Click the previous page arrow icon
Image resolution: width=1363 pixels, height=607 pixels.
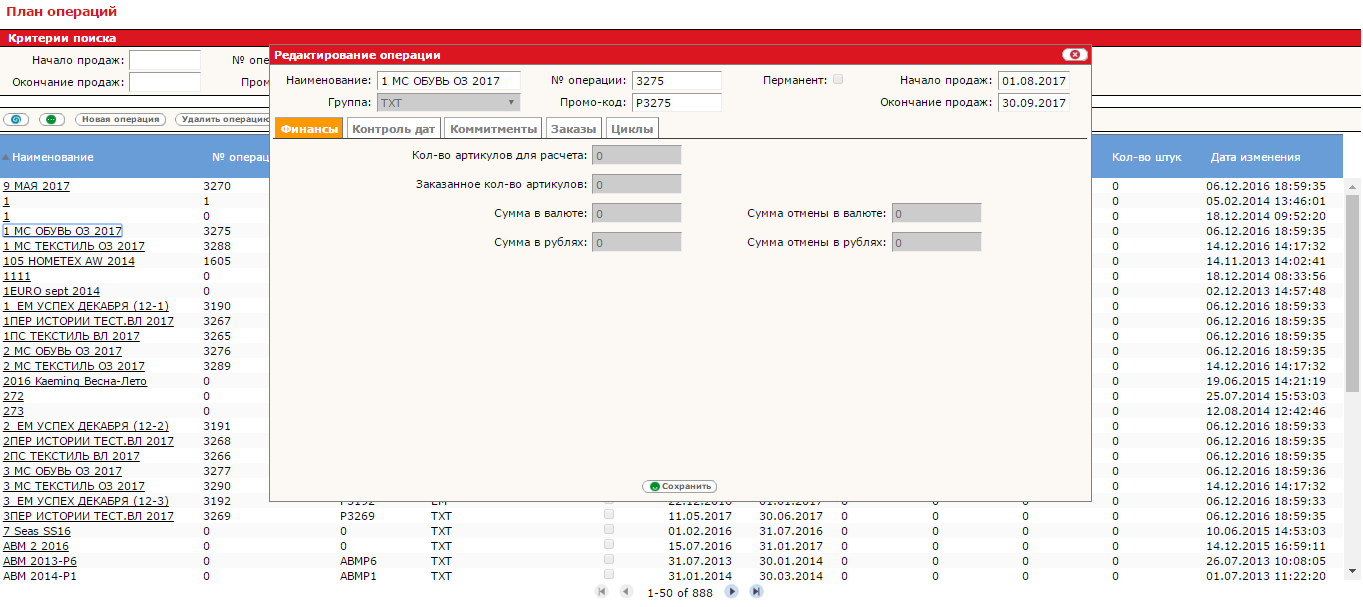click(626, 592)
